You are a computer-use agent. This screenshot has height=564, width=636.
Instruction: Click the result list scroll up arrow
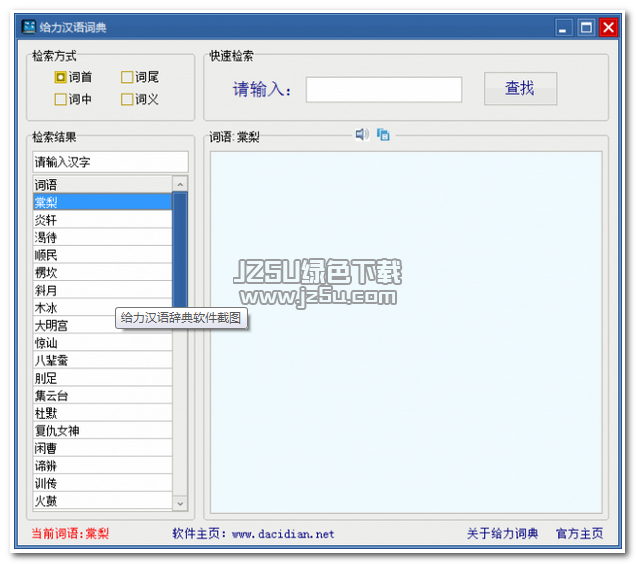(180, 185)
